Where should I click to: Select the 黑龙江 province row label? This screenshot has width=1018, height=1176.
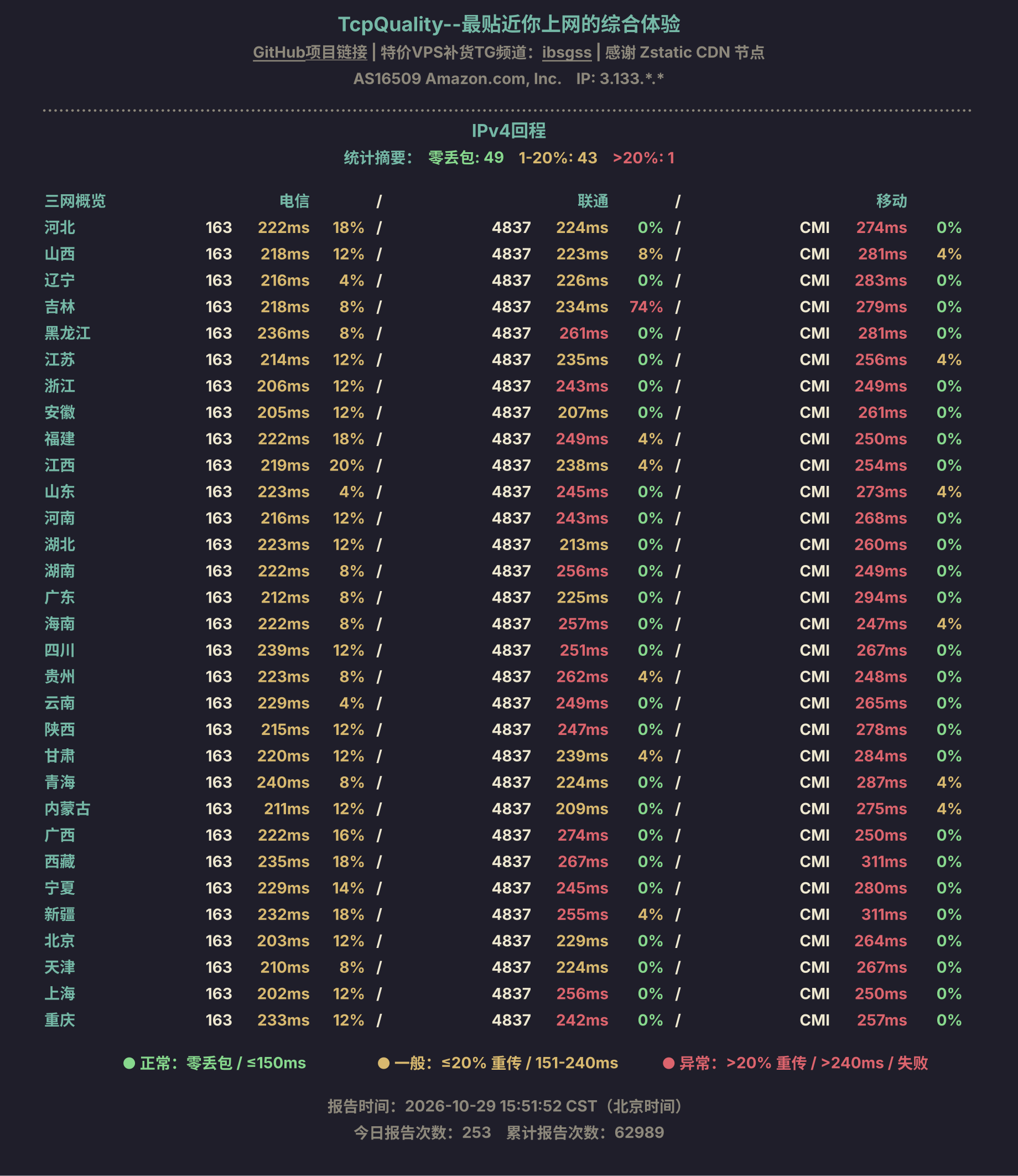(67, 333)
